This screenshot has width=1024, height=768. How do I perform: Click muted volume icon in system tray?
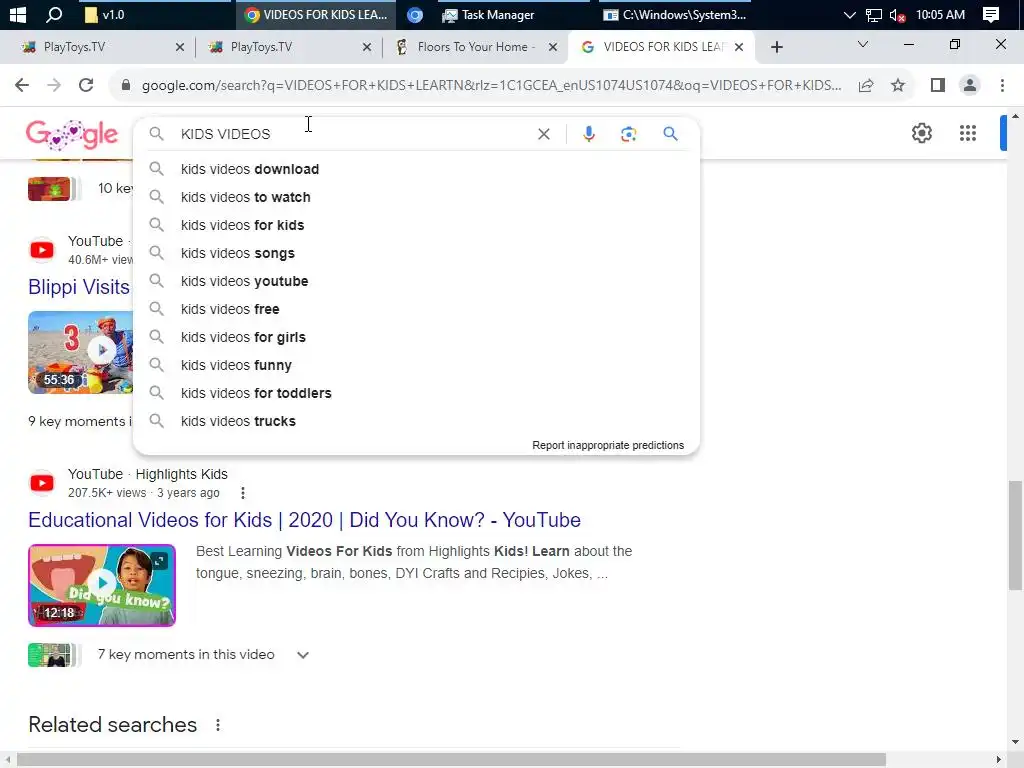tap(897, 15)
